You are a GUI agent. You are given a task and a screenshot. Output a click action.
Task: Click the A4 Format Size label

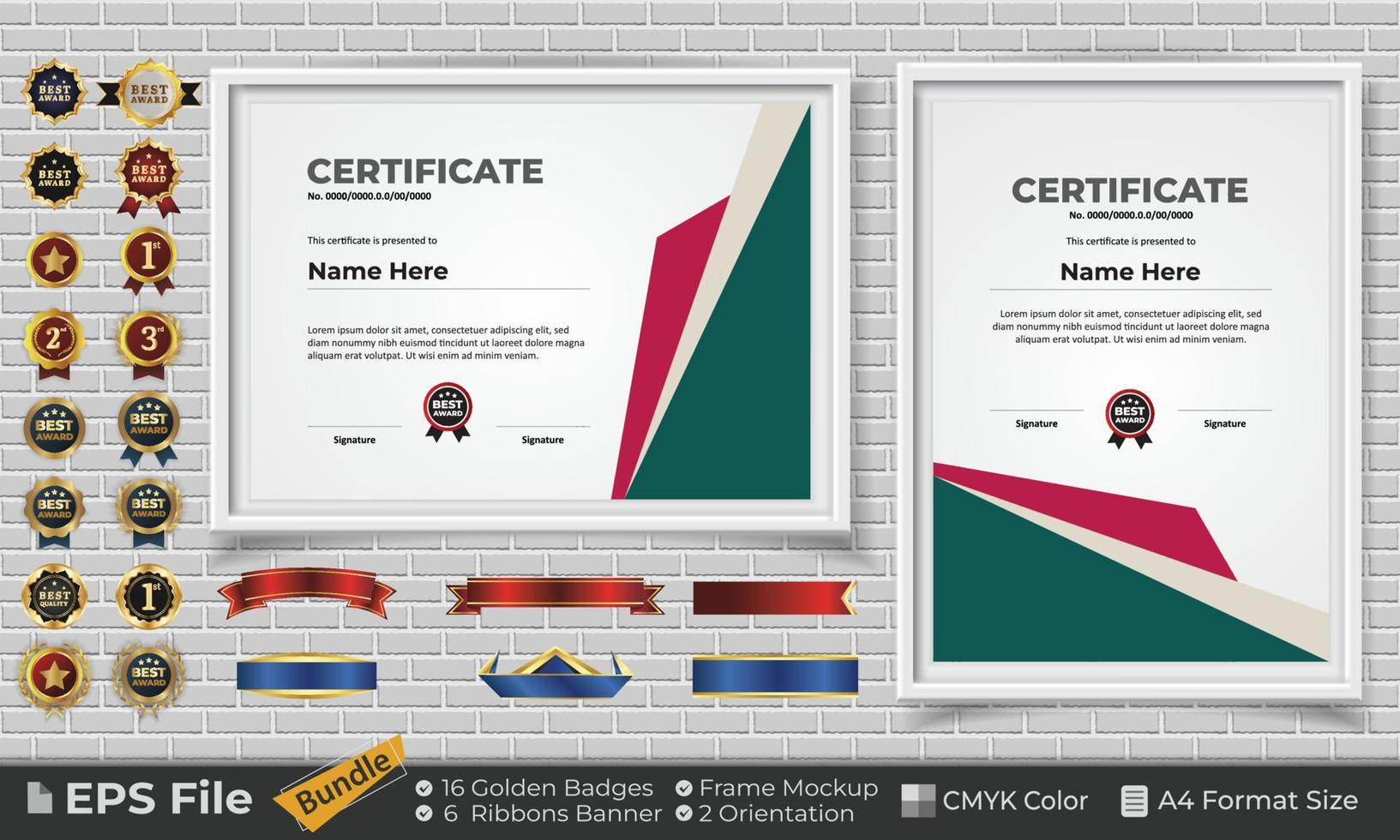coord(1258,801)
